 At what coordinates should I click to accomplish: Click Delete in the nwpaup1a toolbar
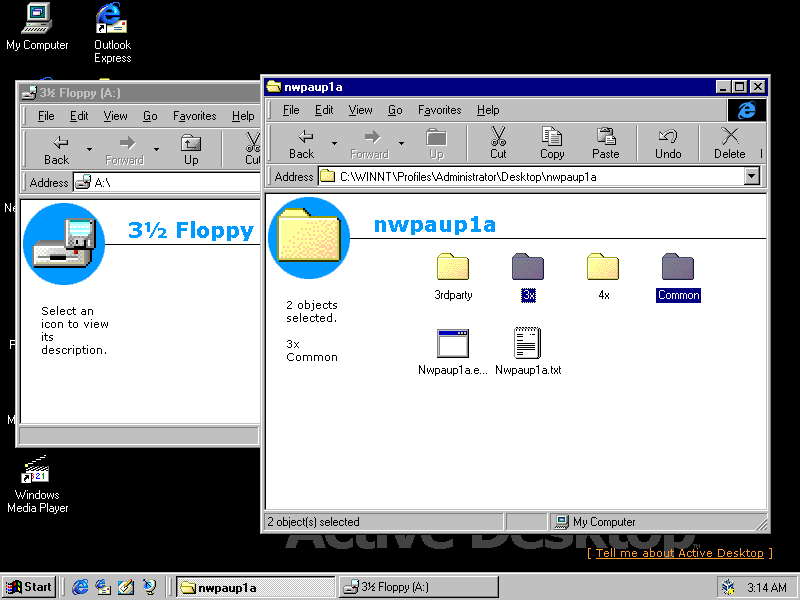point(730,143)
